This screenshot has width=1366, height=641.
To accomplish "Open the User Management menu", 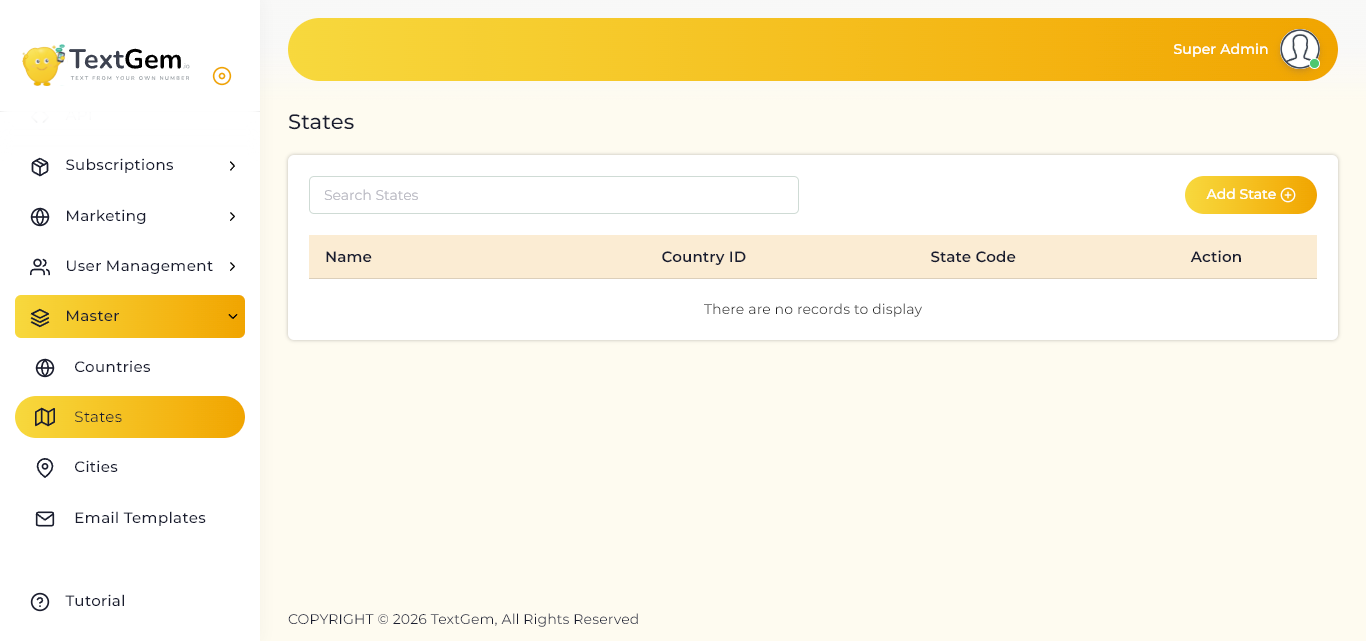I will [130, 266].
